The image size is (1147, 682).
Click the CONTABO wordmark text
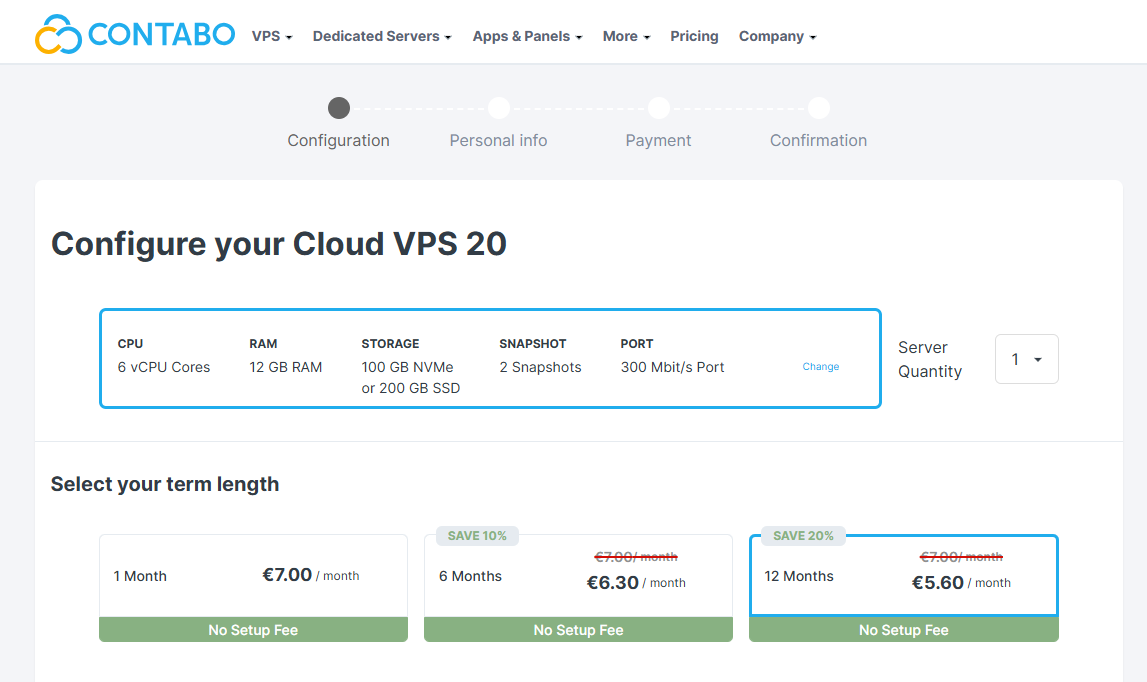162,34
